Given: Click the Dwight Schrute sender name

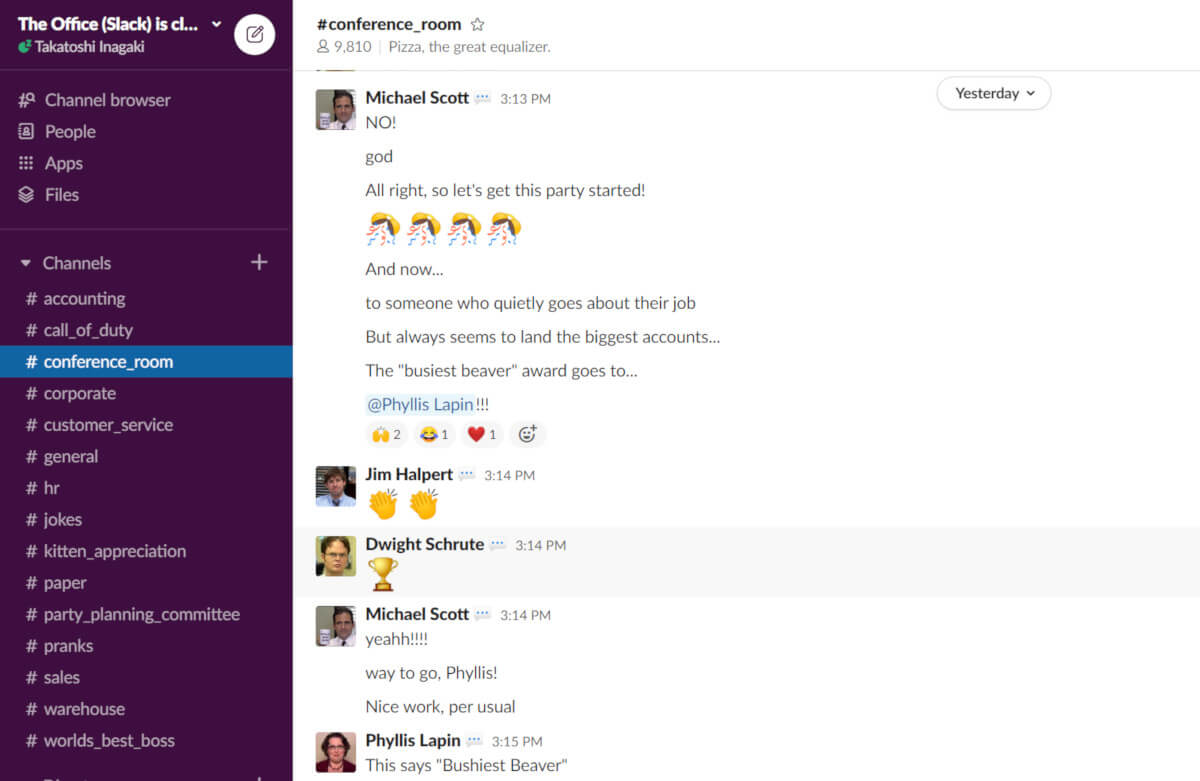Looking at the screenshot, I should click(x=425, y=544).
